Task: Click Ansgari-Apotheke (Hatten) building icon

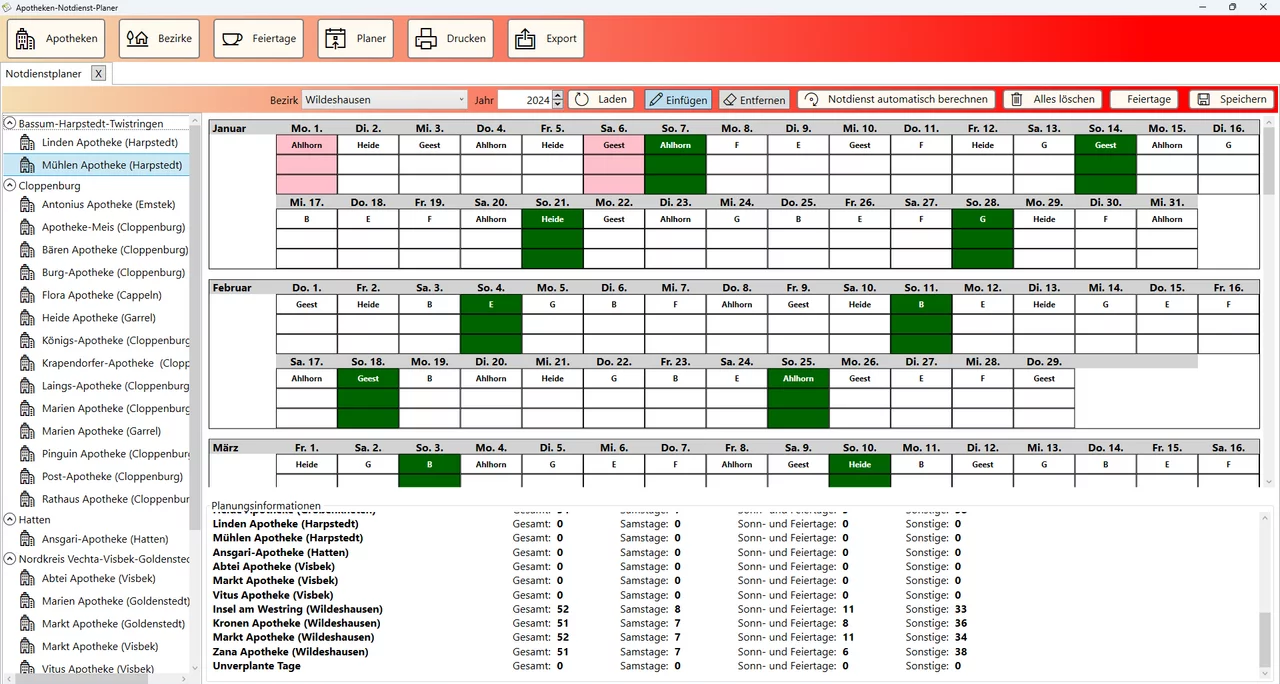Action: point(28,539)
